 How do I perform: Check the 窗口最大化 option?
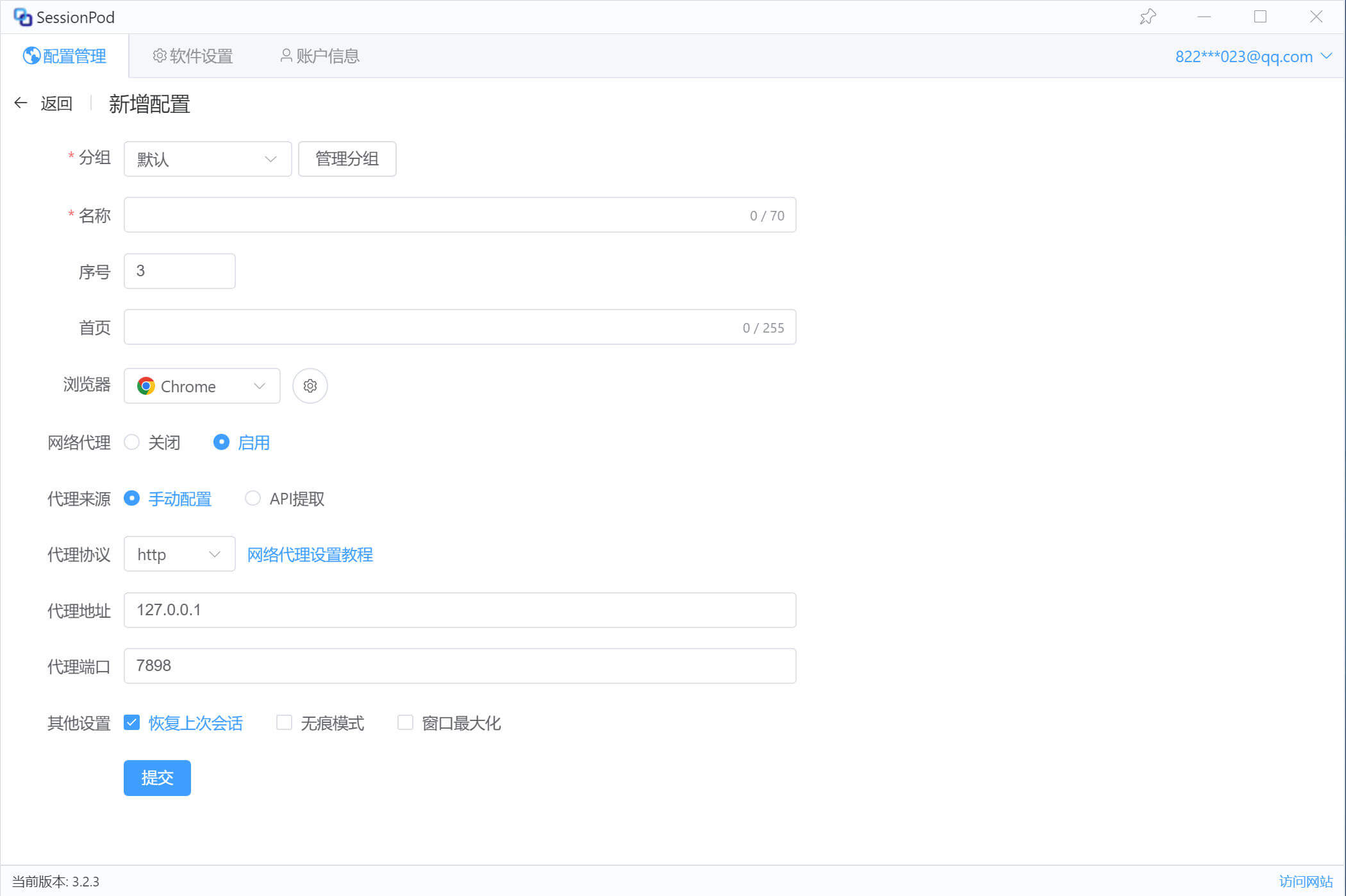click(x=405, y=722)
